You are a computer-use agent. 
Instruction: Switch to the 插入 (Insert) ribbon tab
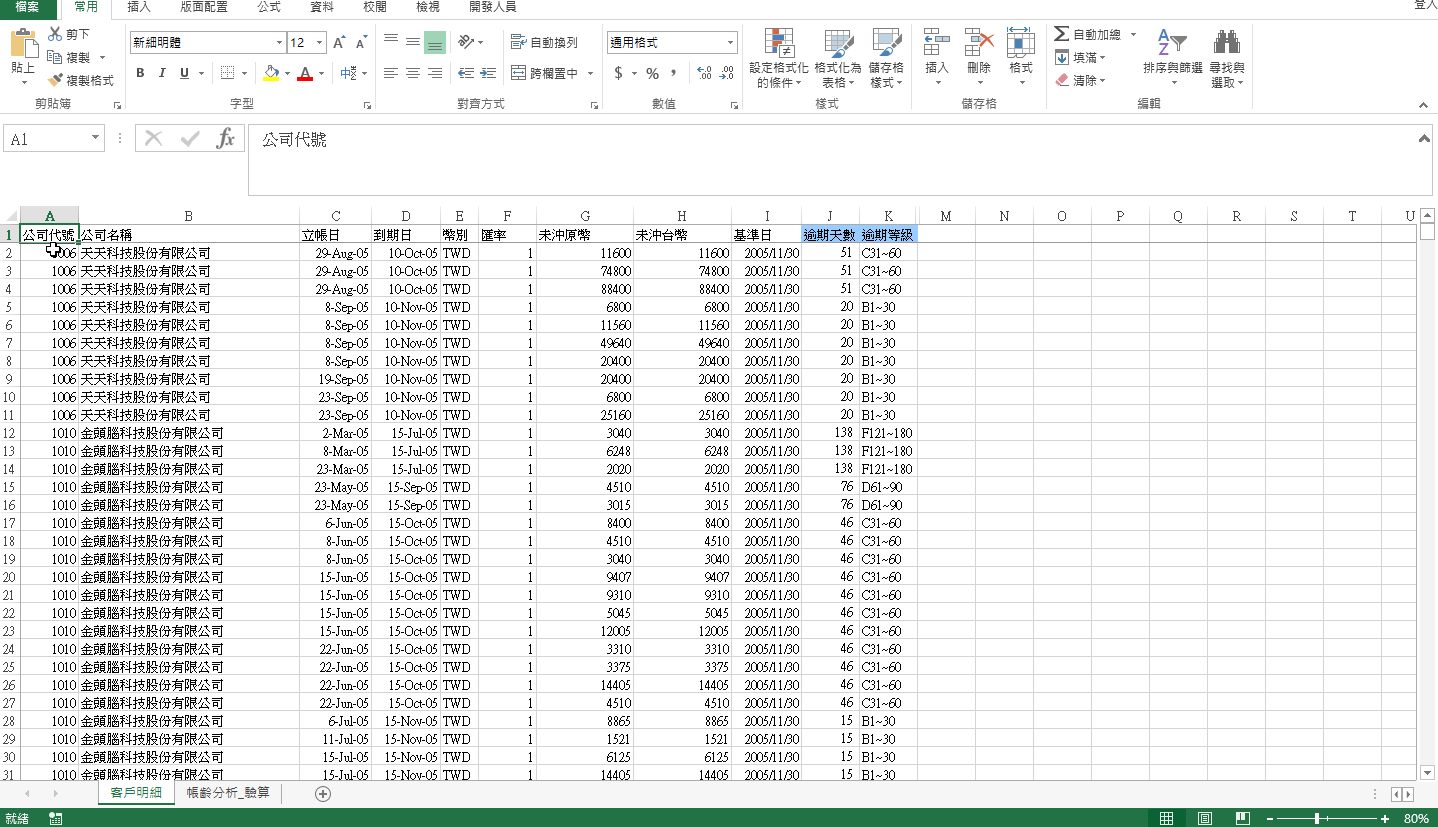point(139,7)
